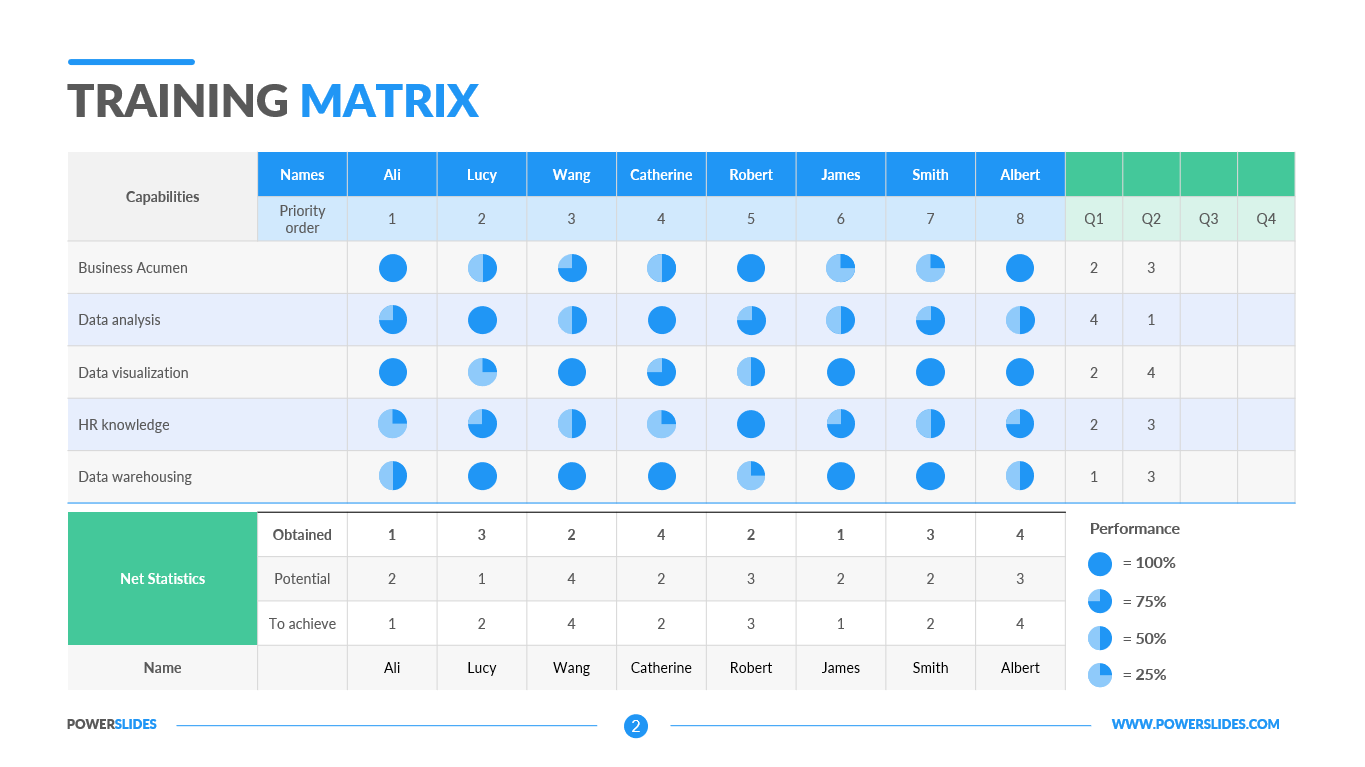The height and width of the screenshot is (767, 1365).
Task: Click Ali's Data analysis pie icon
Action: coord(392,320)
